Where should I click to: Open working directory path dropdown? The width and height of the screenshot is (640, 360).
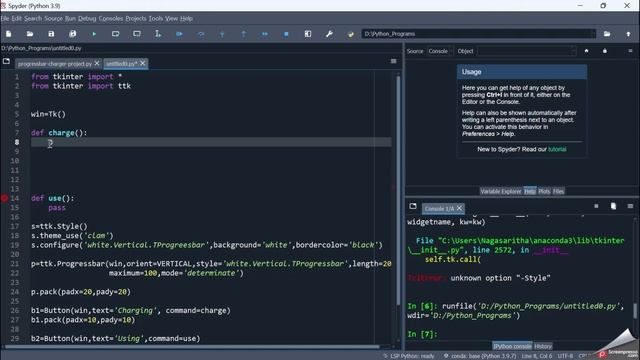click(593, 34)
